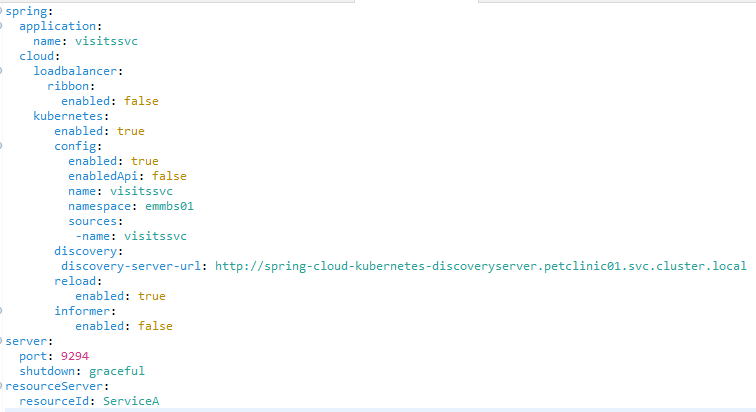Click the 'name' key under application

[47, 41]
